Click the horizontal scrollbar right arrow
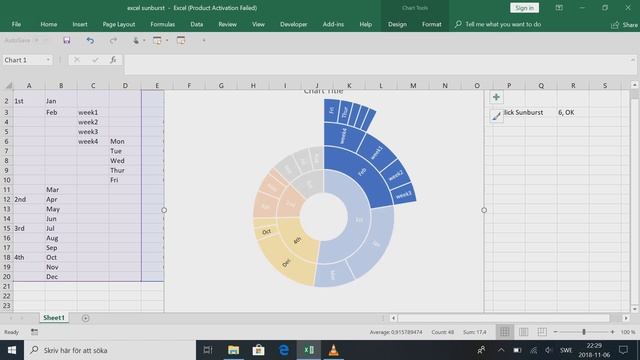Viewport: 640px width, 360px height. click(x=626, y=318)
